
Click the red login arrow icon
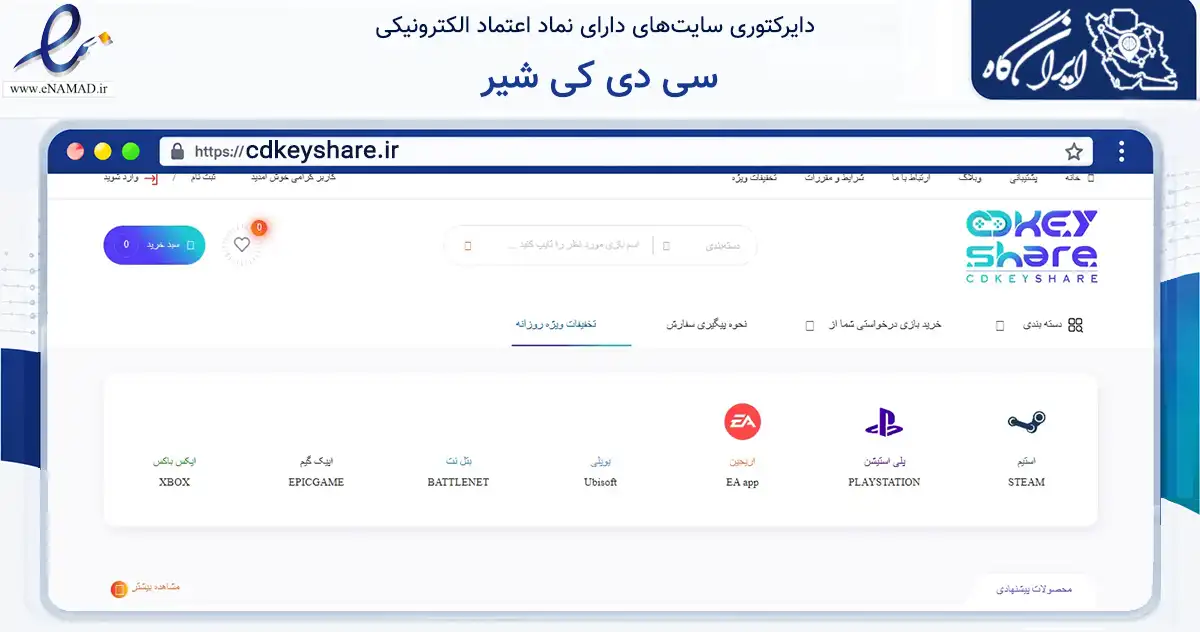(150, 178)
